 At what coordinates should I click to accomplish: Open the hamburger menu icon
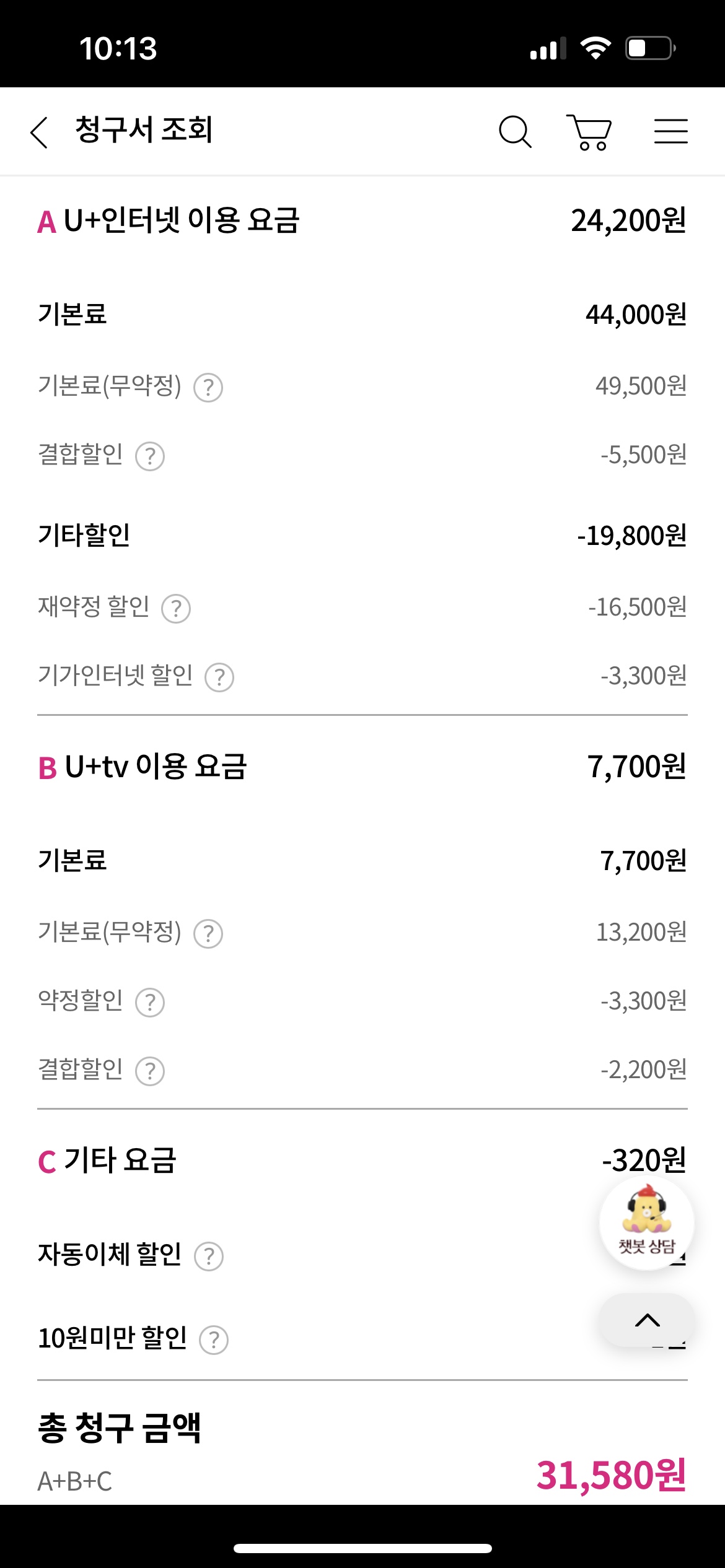670,131
